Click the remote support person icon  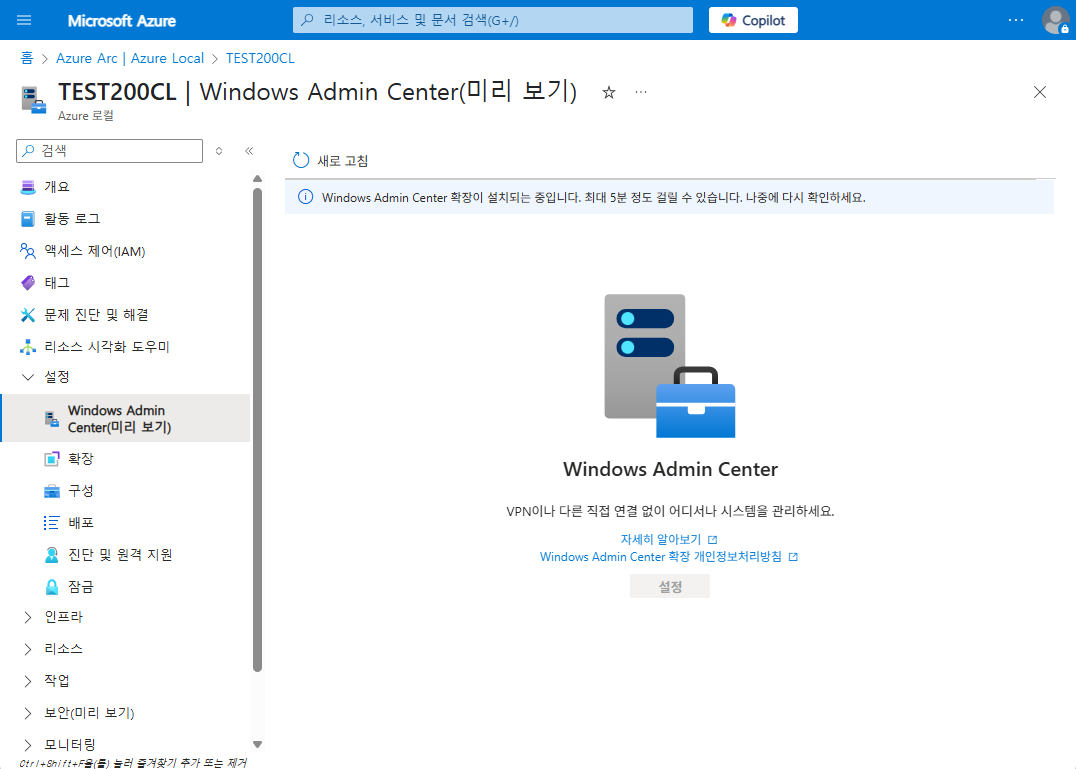pyautogui.click(x=51, y=555)
